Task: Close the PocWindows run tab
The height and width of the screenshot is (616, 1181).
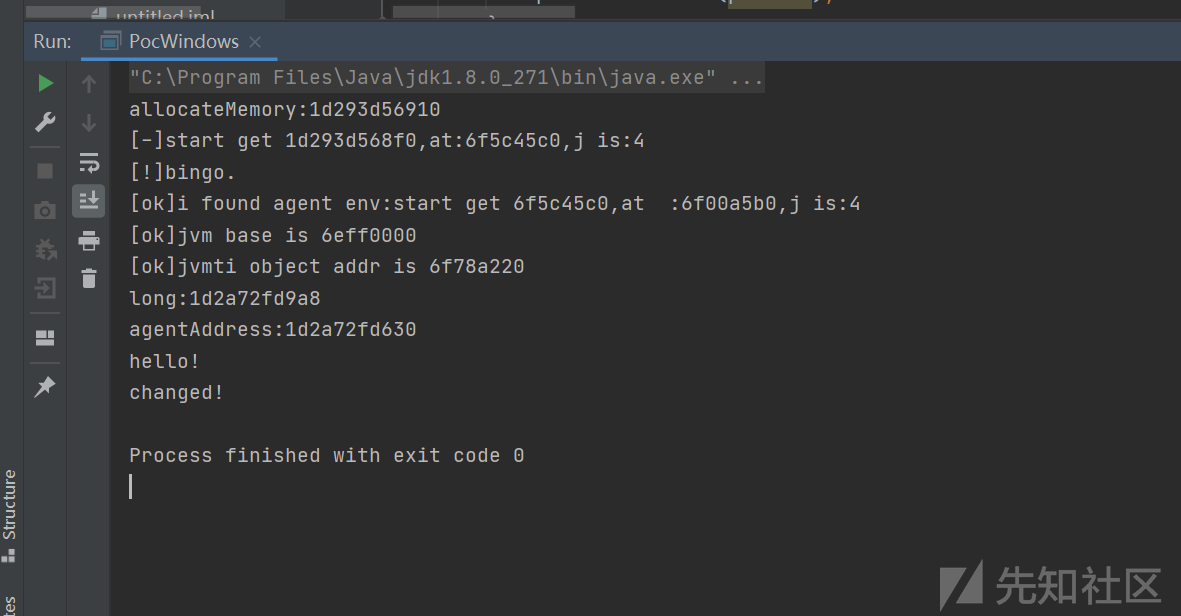Action: coord(255,42)
